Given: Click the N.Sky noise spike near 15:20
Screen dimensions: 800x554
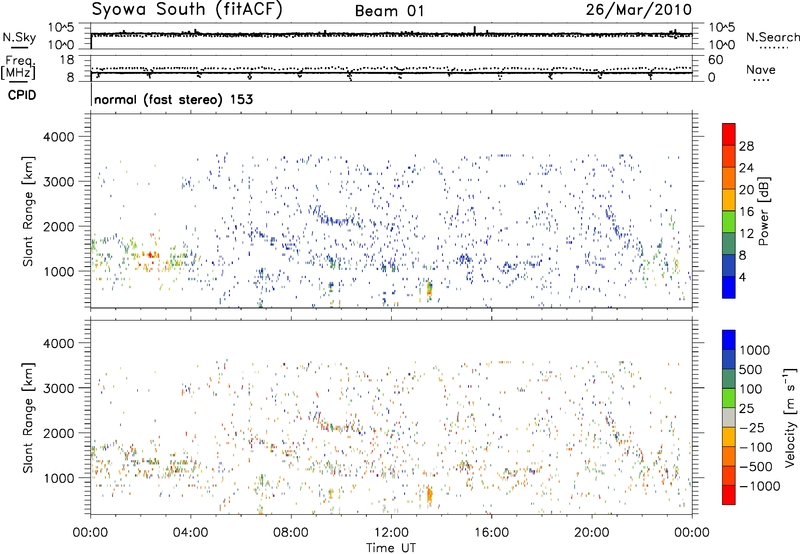Looking at the screenshot, I should [475, 30].
